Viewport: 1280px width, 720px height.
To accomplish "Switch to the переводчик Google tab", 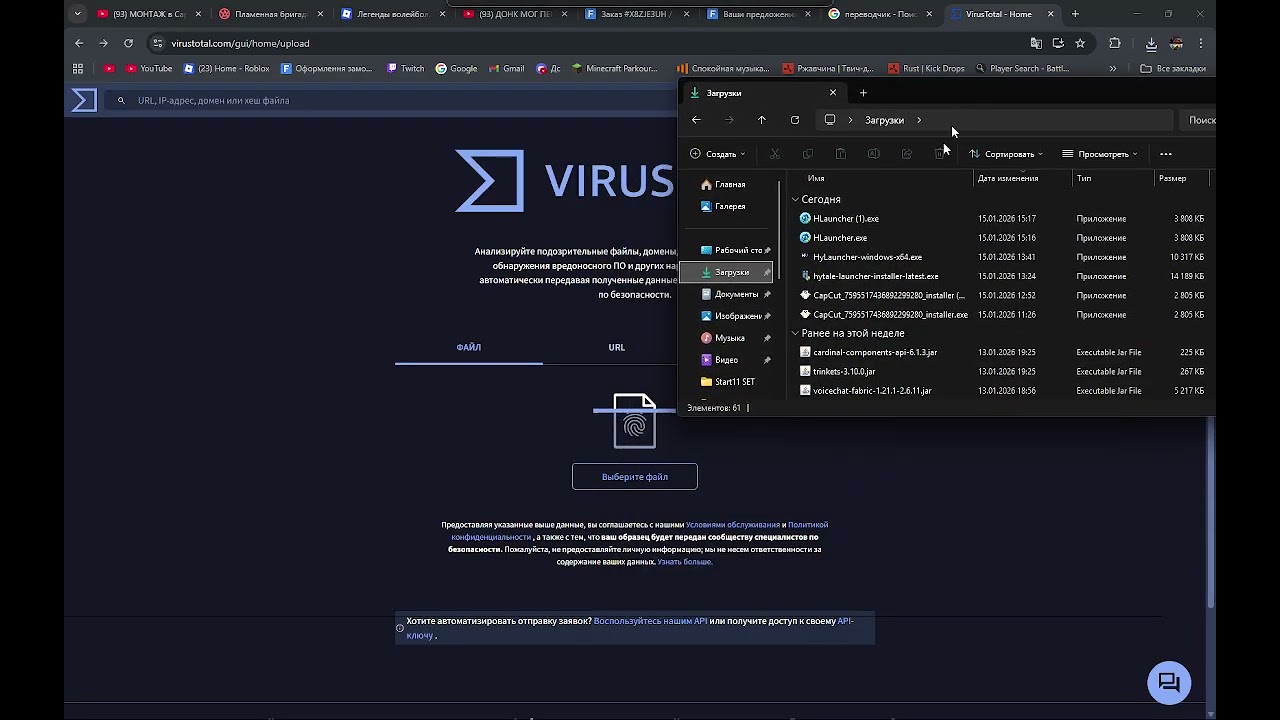I will point(881,14).
